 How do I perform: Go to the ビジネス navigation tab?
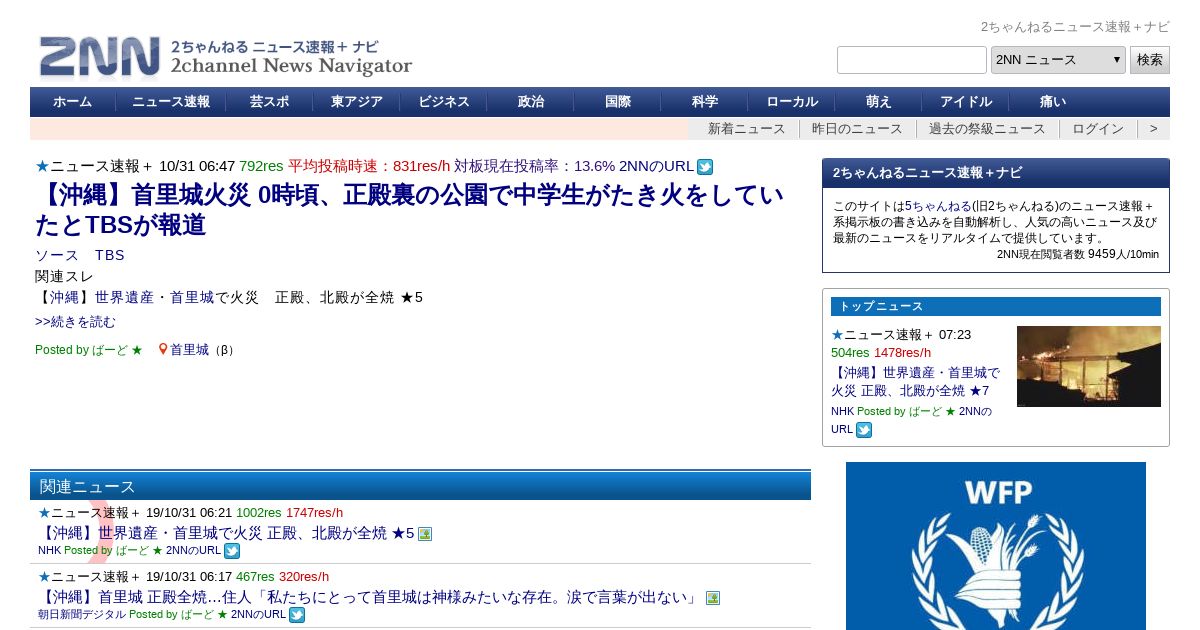click(x=444, y=102)
